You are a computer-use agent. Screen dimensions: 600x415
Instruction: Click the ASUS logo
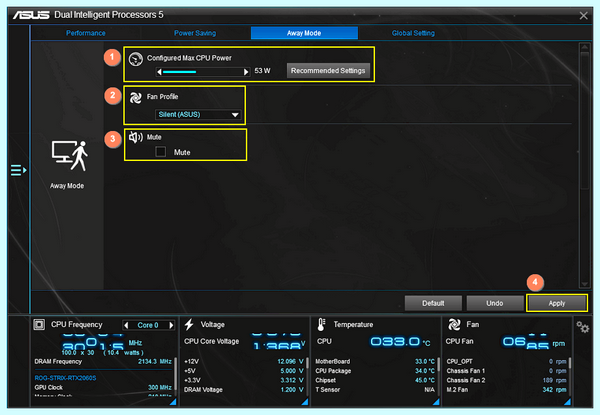31,15
